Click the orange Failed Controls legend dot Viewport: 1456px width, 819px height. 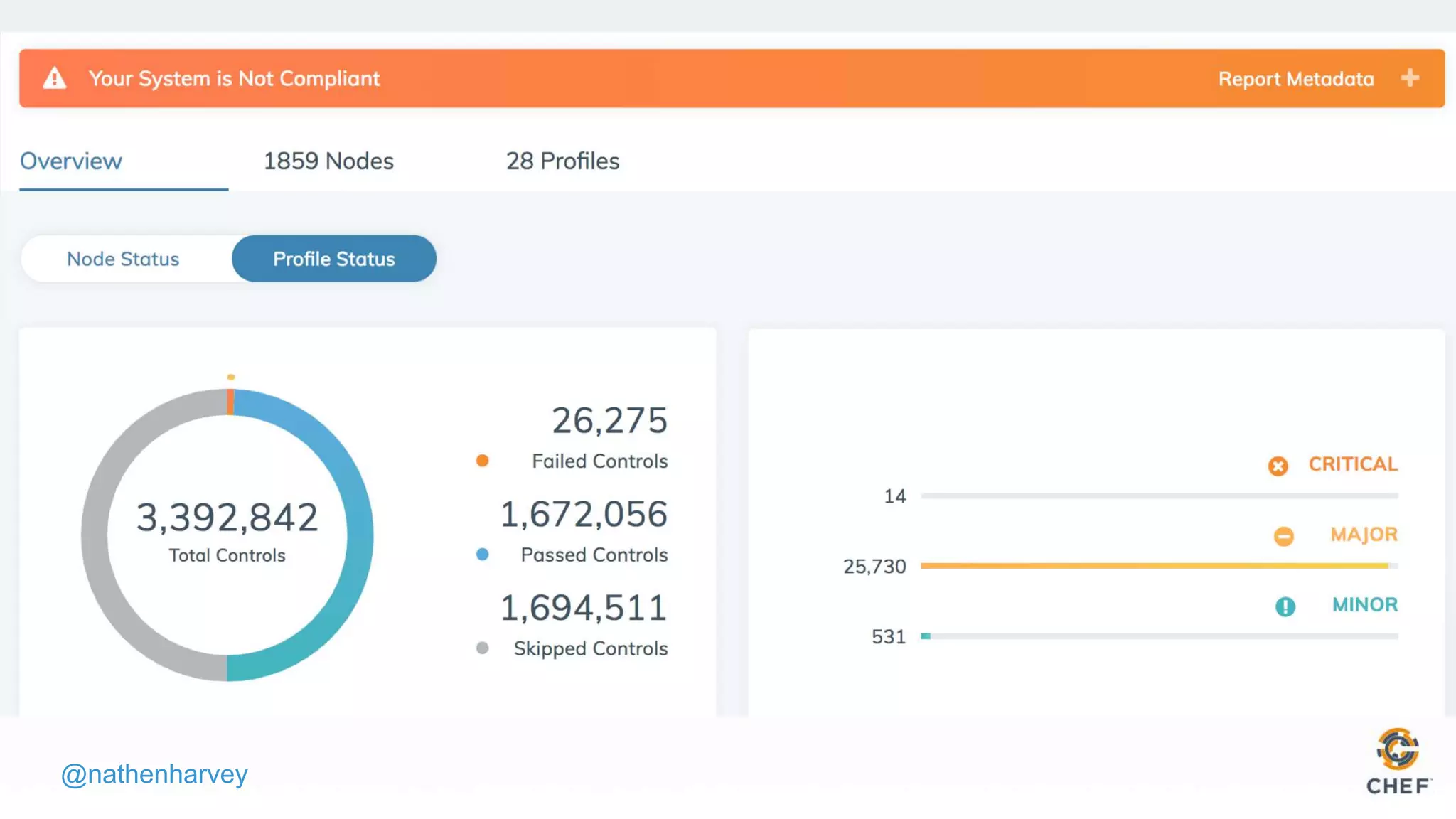click(482, 461)
